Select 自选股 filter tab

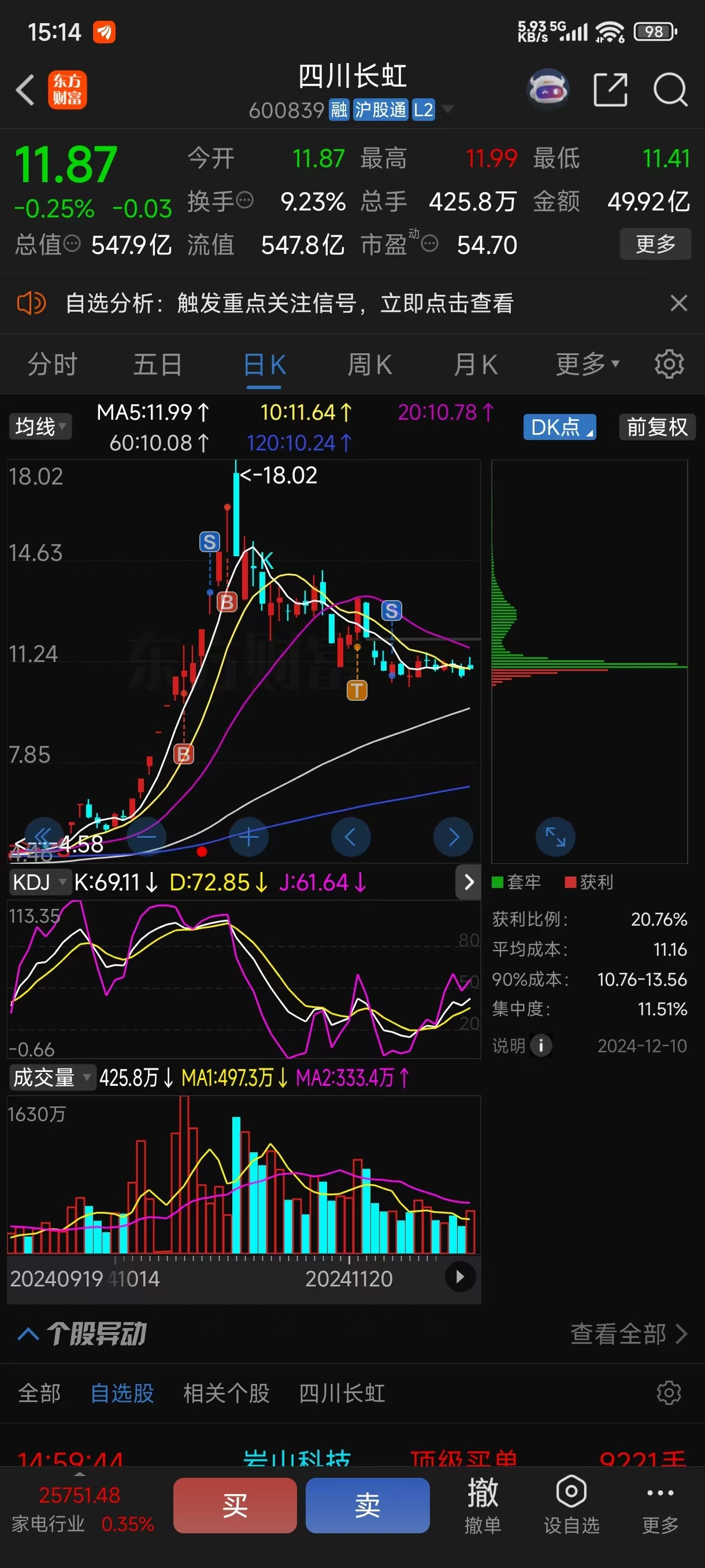[123, 1392]
